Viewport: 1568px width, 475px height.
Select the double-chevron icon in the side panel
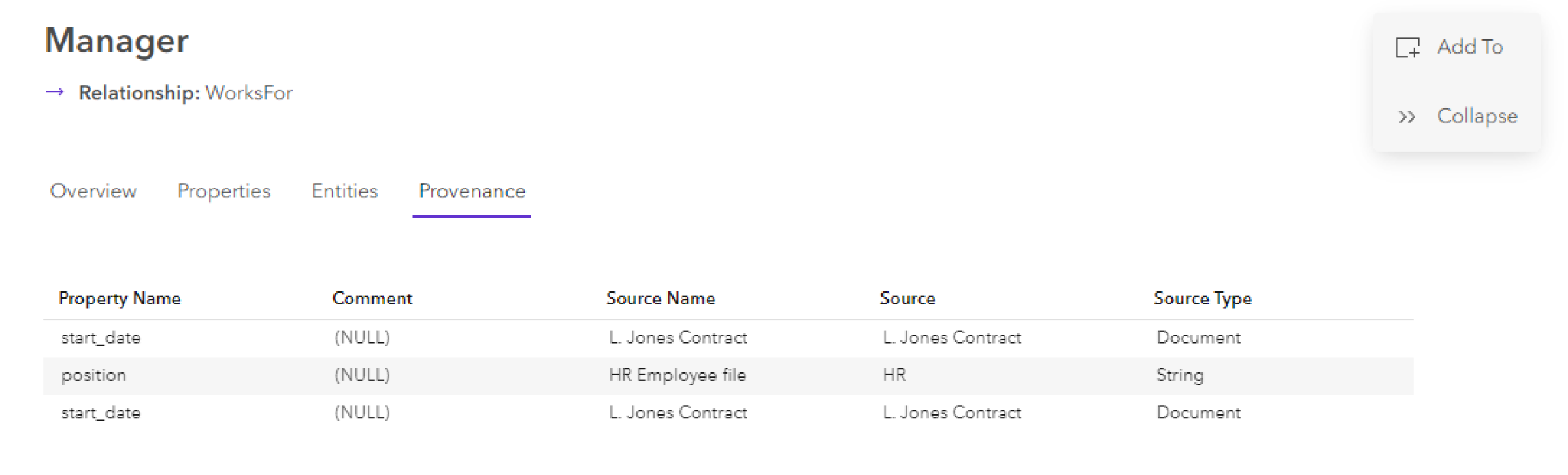pos(1406,116)
